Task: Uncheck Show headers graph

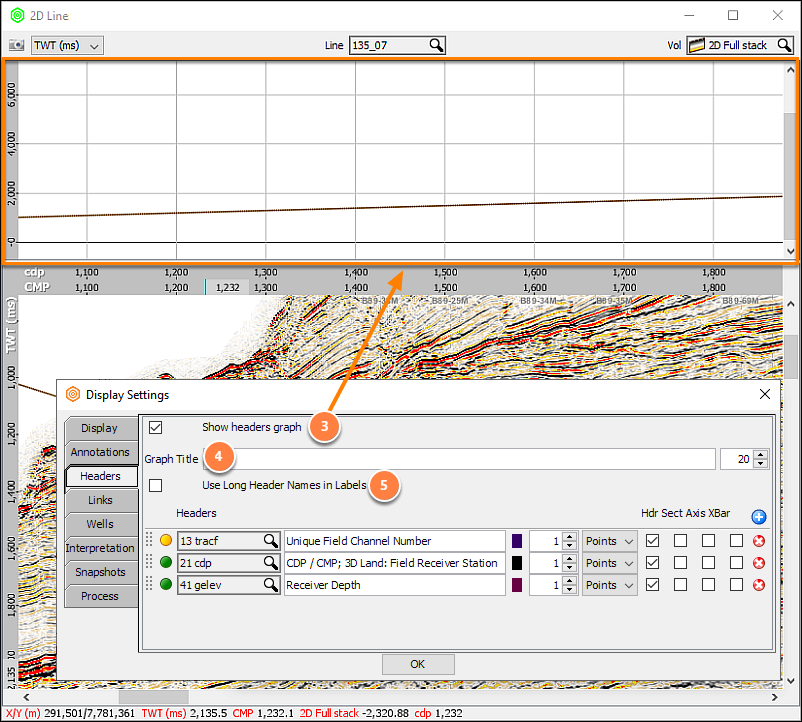Action: tap(155, 427)
